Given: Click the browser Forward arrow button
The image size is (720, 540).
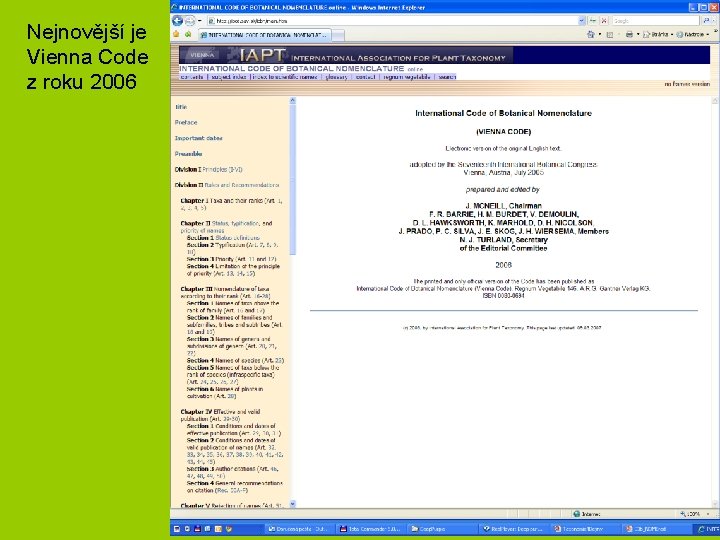Looking at the screenshot, I should coord(189,21).
